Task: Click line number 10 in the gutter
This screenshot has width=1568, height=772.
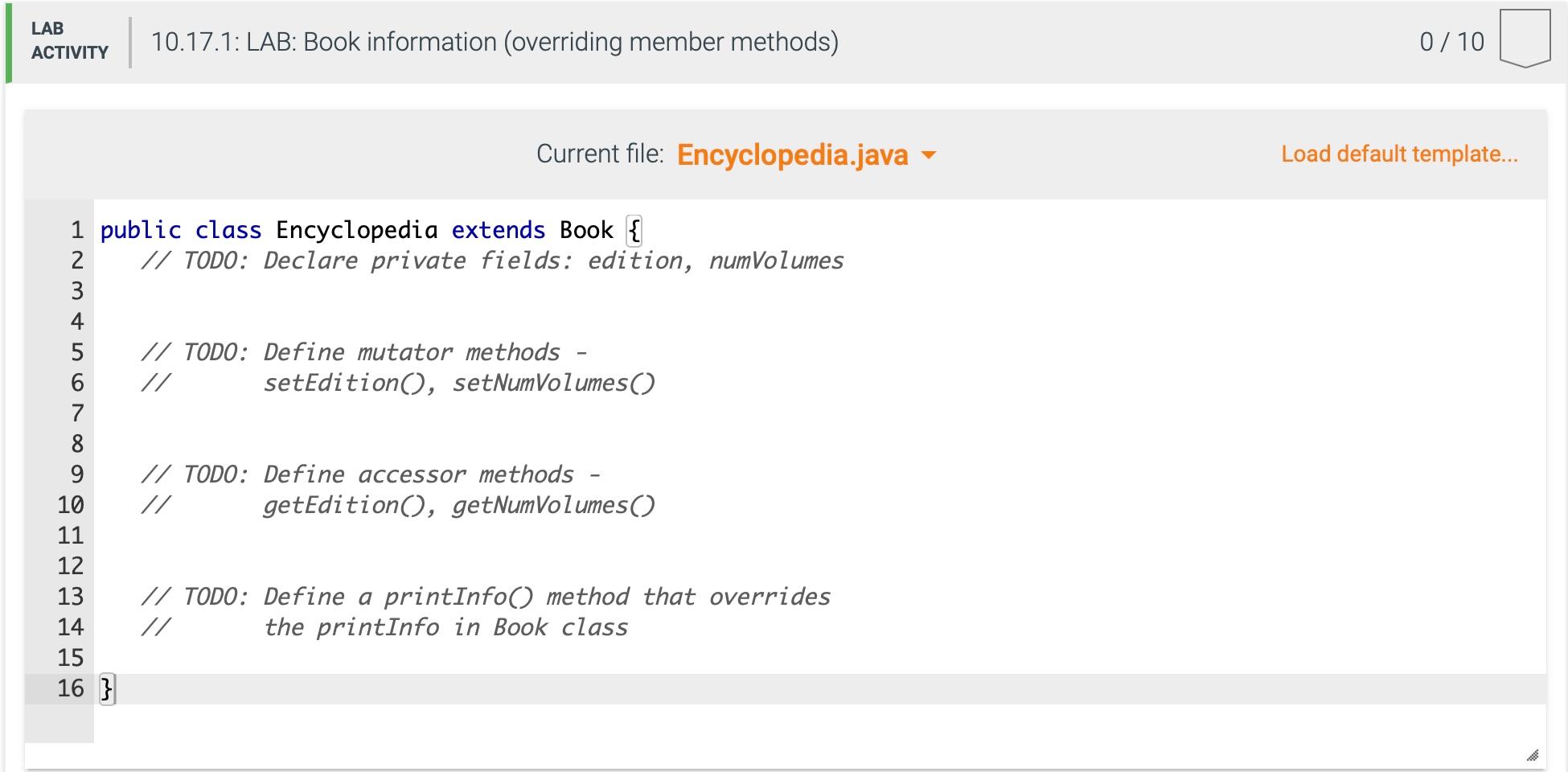Action: [70, 505]
